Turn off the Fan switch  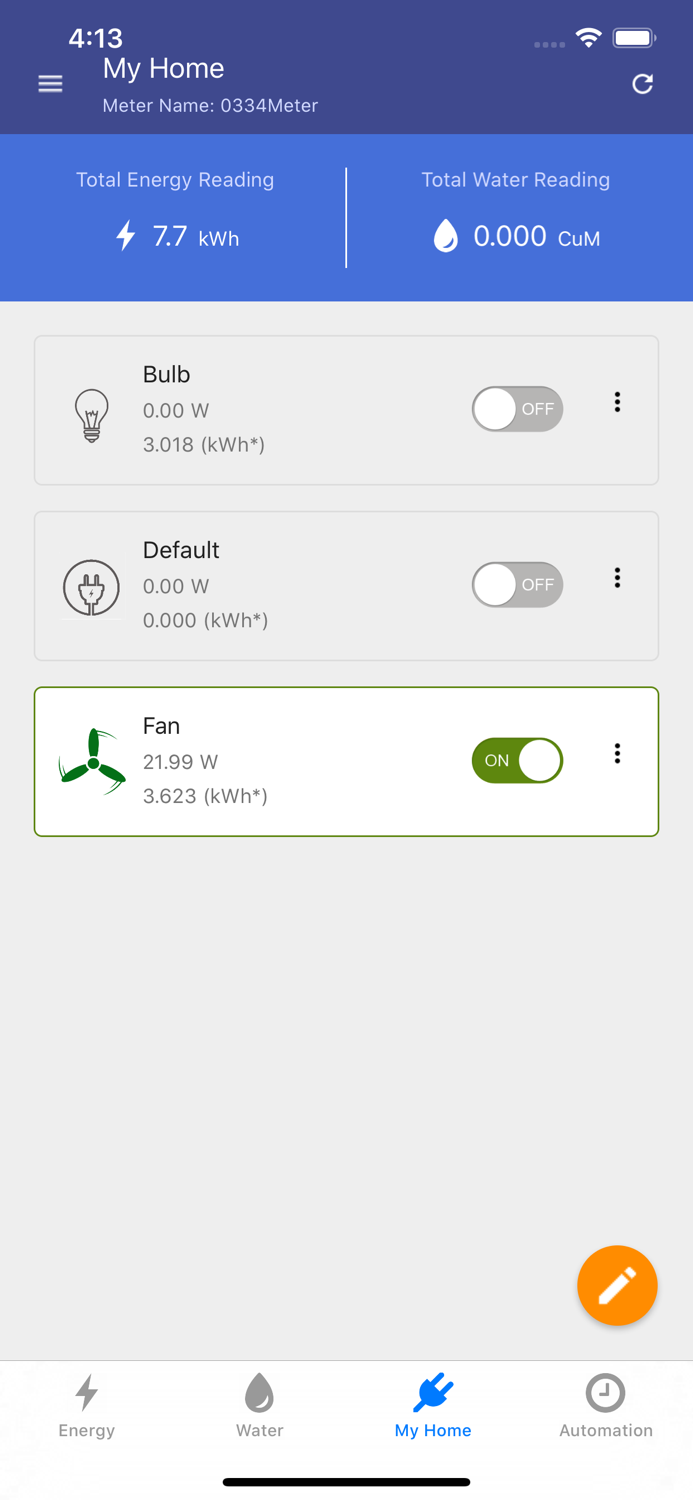click(x=517, y=760)
